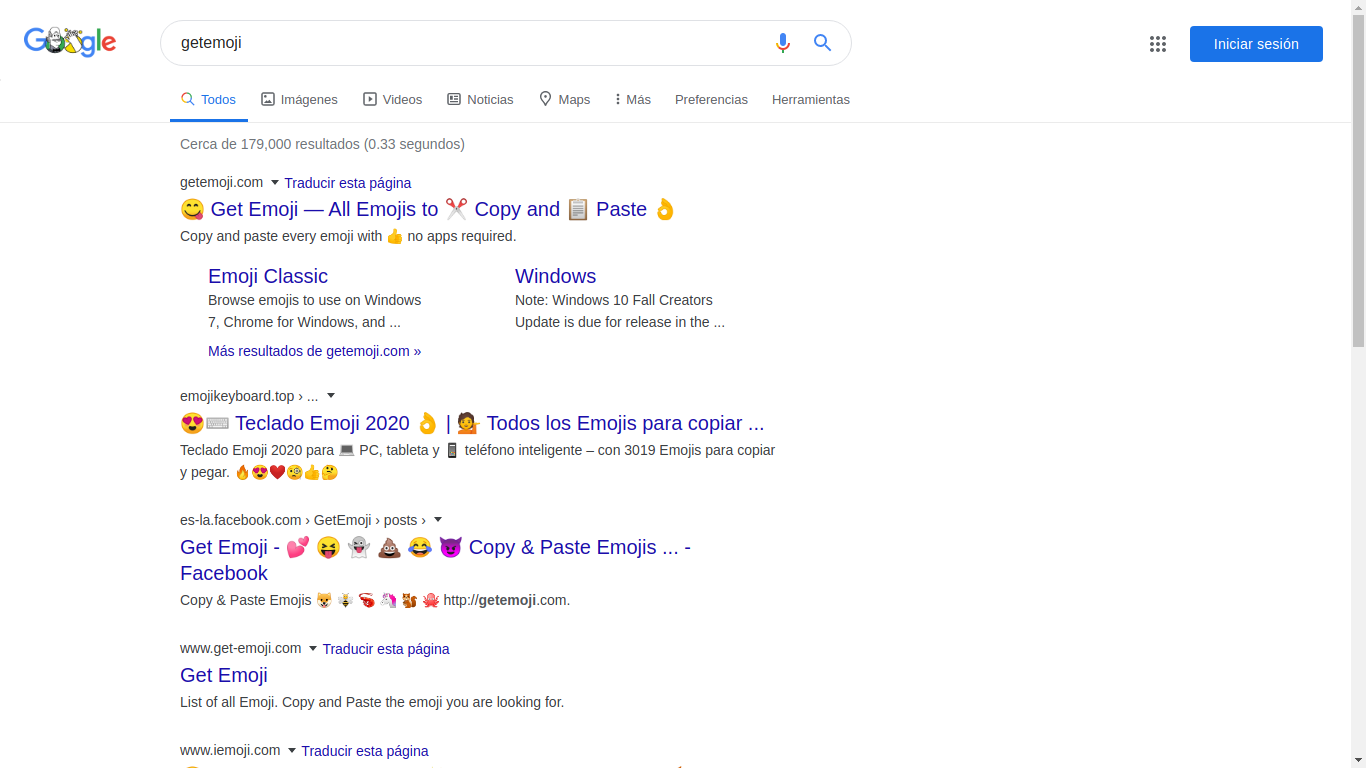
Task: Click the scrollbar down arrow
Action: (1358, 760)
